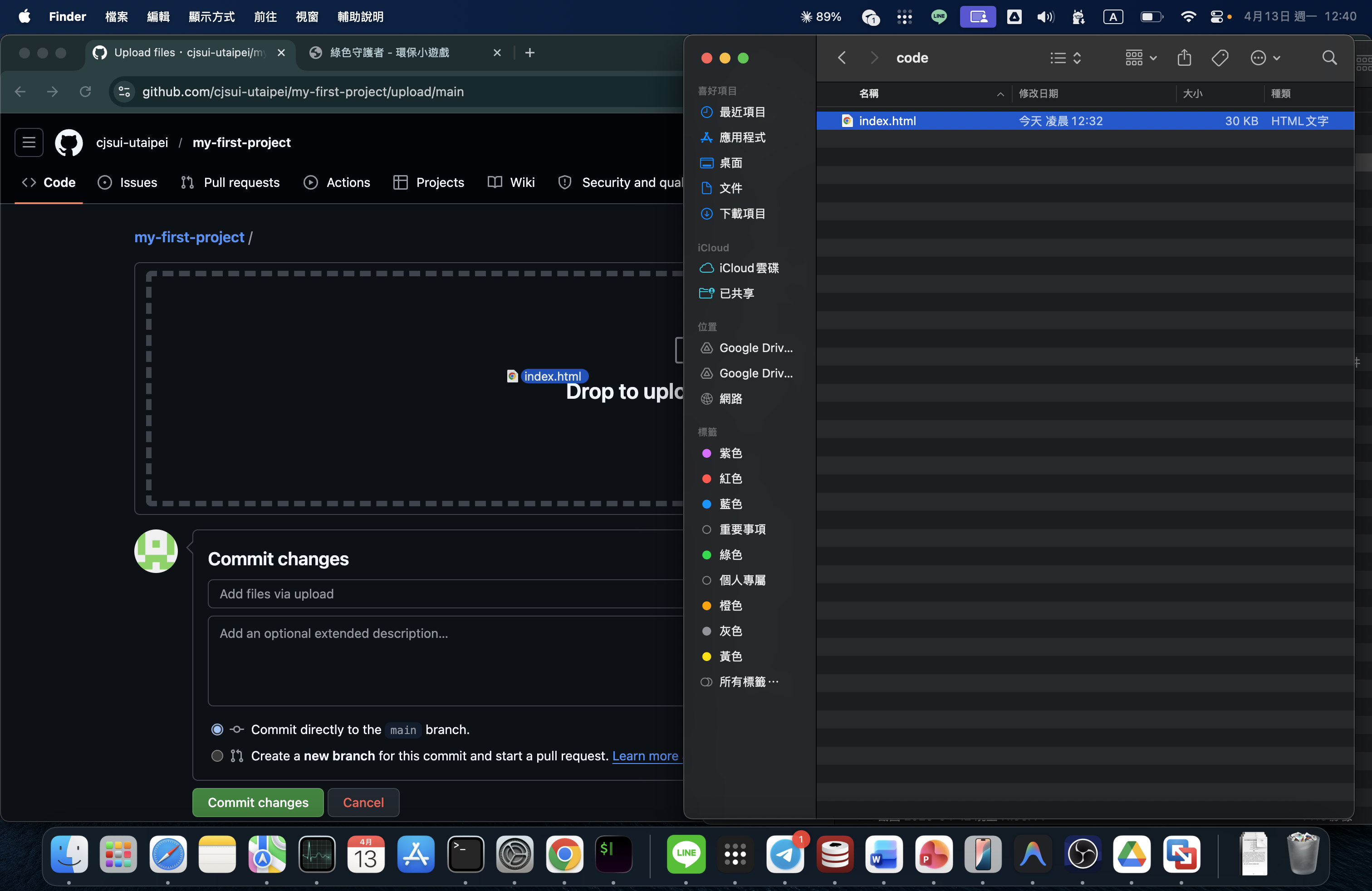Screen dimensions: 1372x891
Task: Open the 輔助說明 menu
Action: [360, 17]
